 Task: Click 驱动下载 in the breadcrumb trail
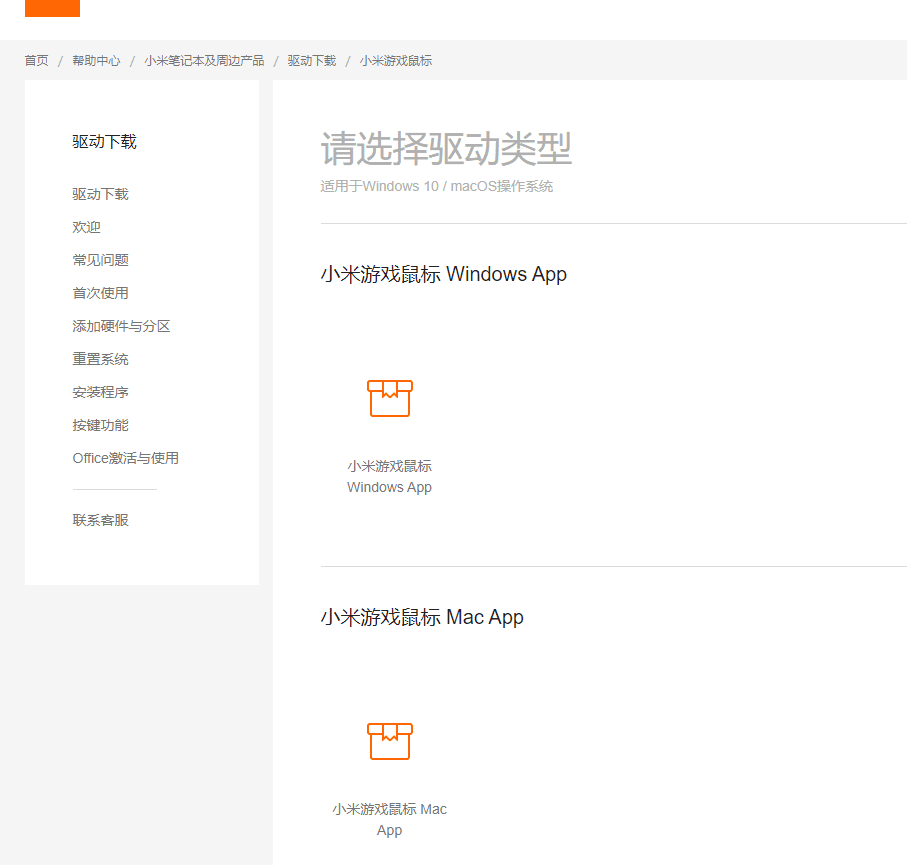[x=312, y=61]
